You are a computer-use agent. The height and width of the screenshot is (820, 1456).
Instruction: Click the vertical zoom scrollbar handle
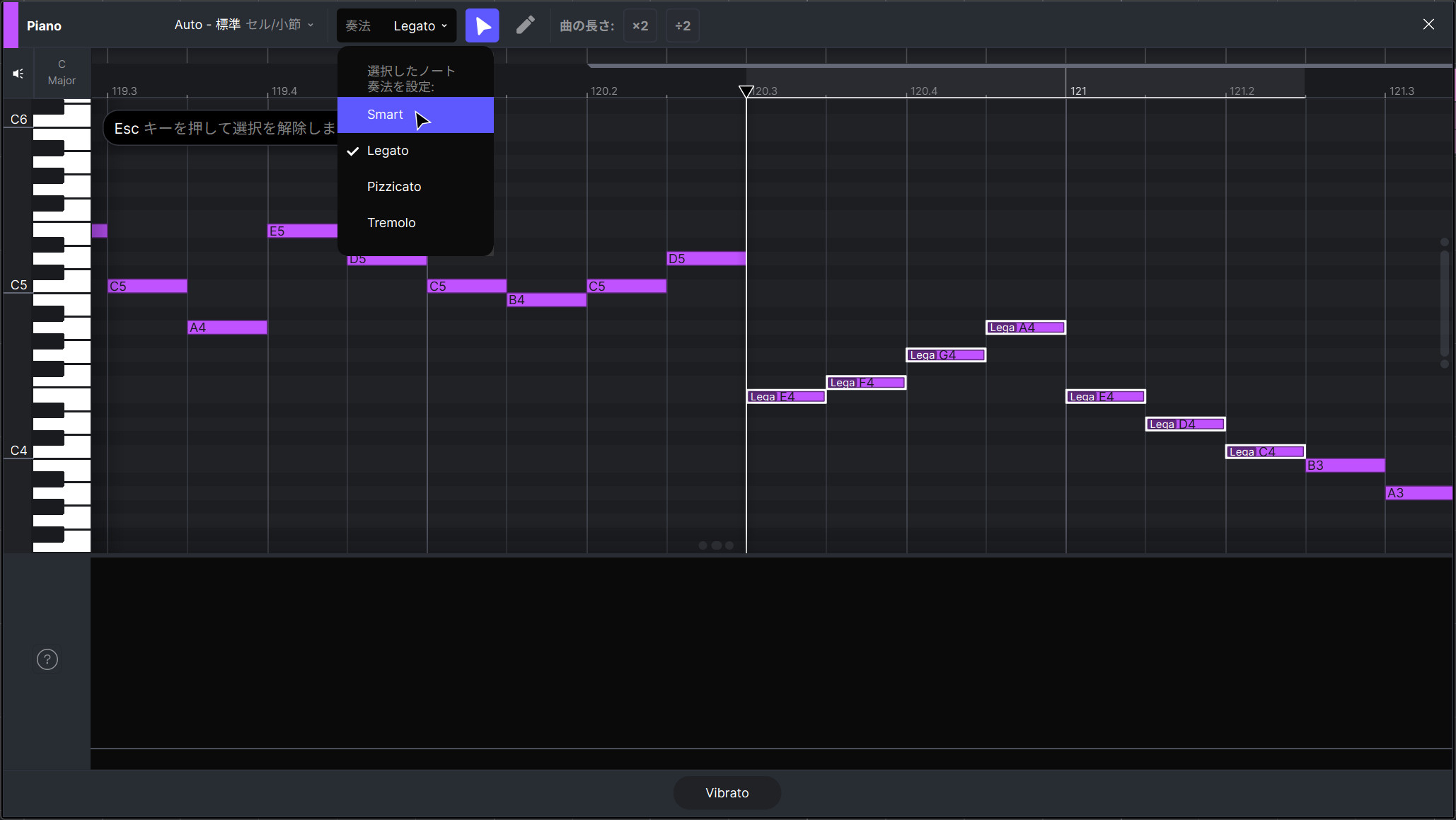pos(1444,303)
